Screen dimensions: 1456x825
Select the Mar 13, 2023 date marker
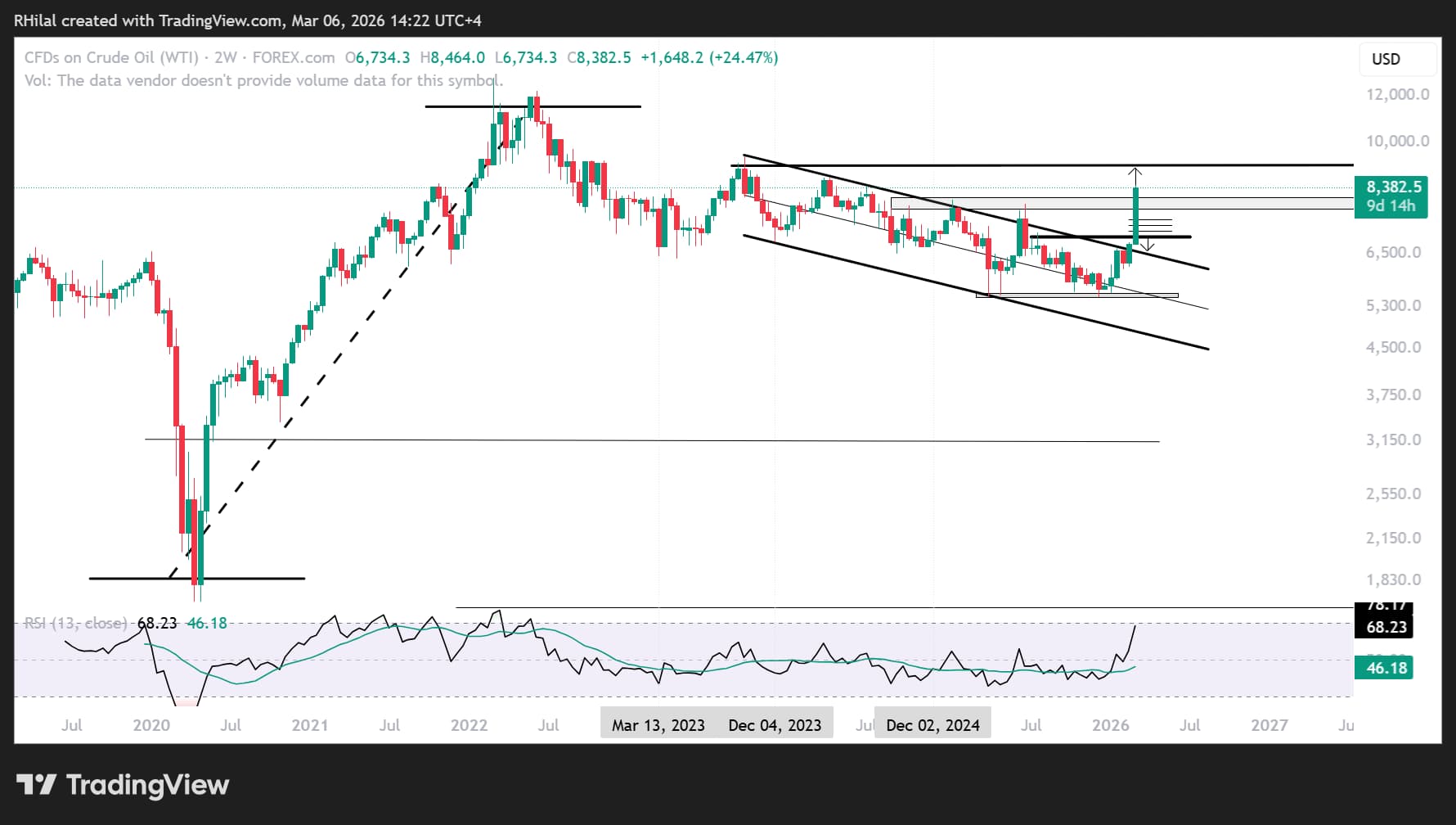[x=658, y=725]
